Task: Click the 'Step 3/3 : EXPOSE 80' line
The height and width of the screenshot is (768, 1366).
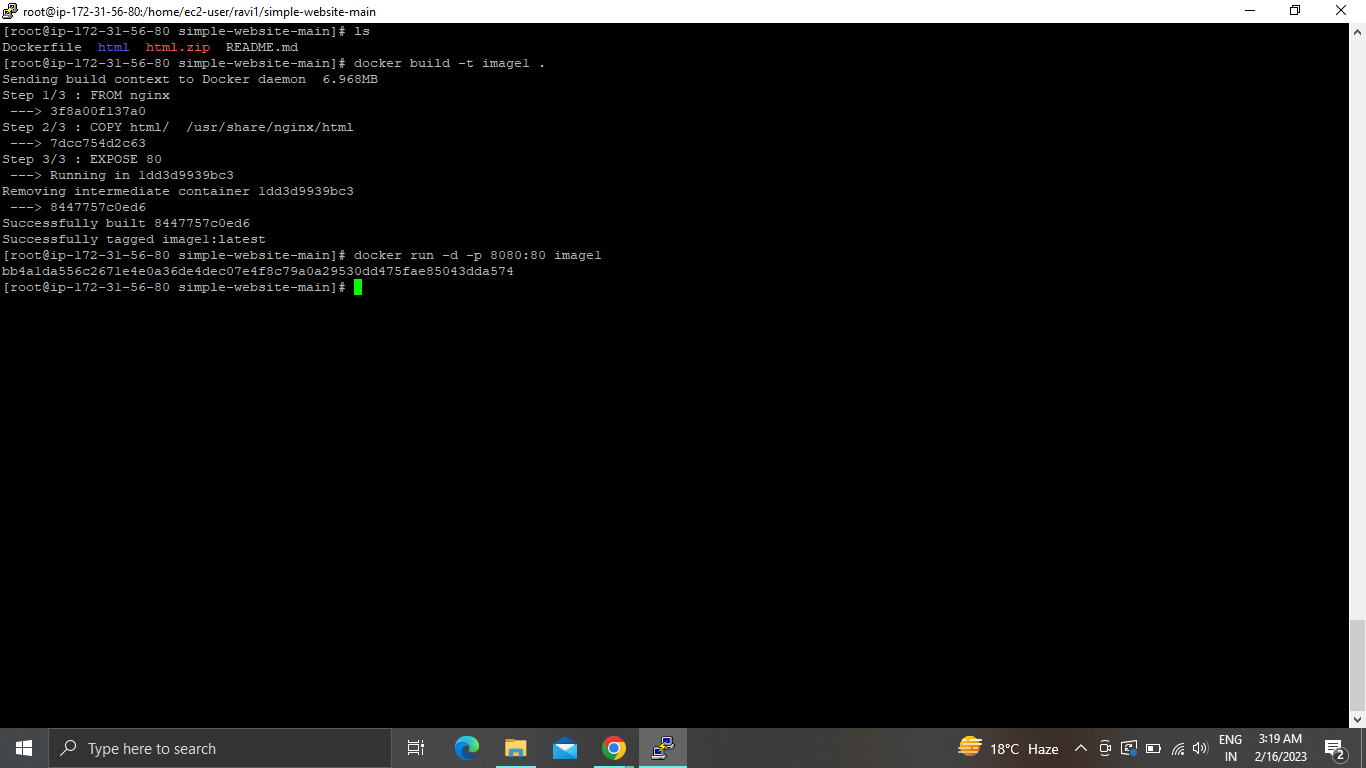Action: [82, 159]
